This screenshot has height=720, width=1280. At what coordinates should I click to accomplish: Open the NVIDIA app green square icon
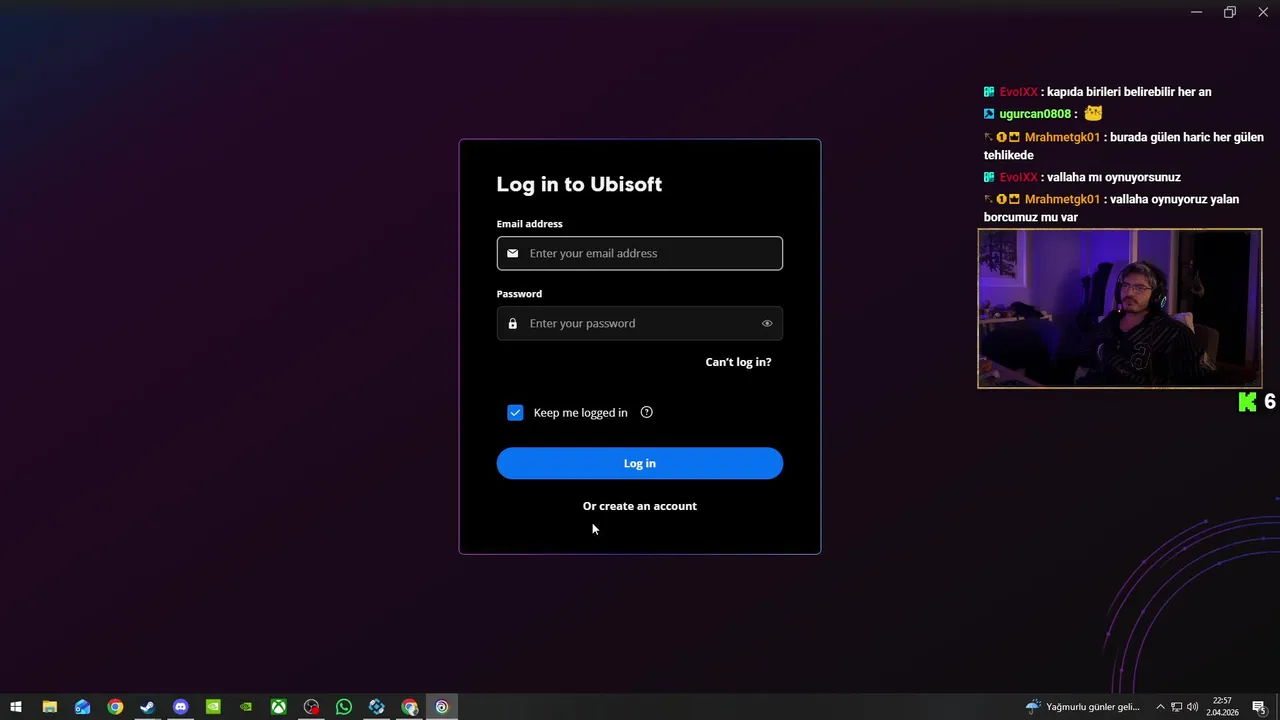(213, 707)
